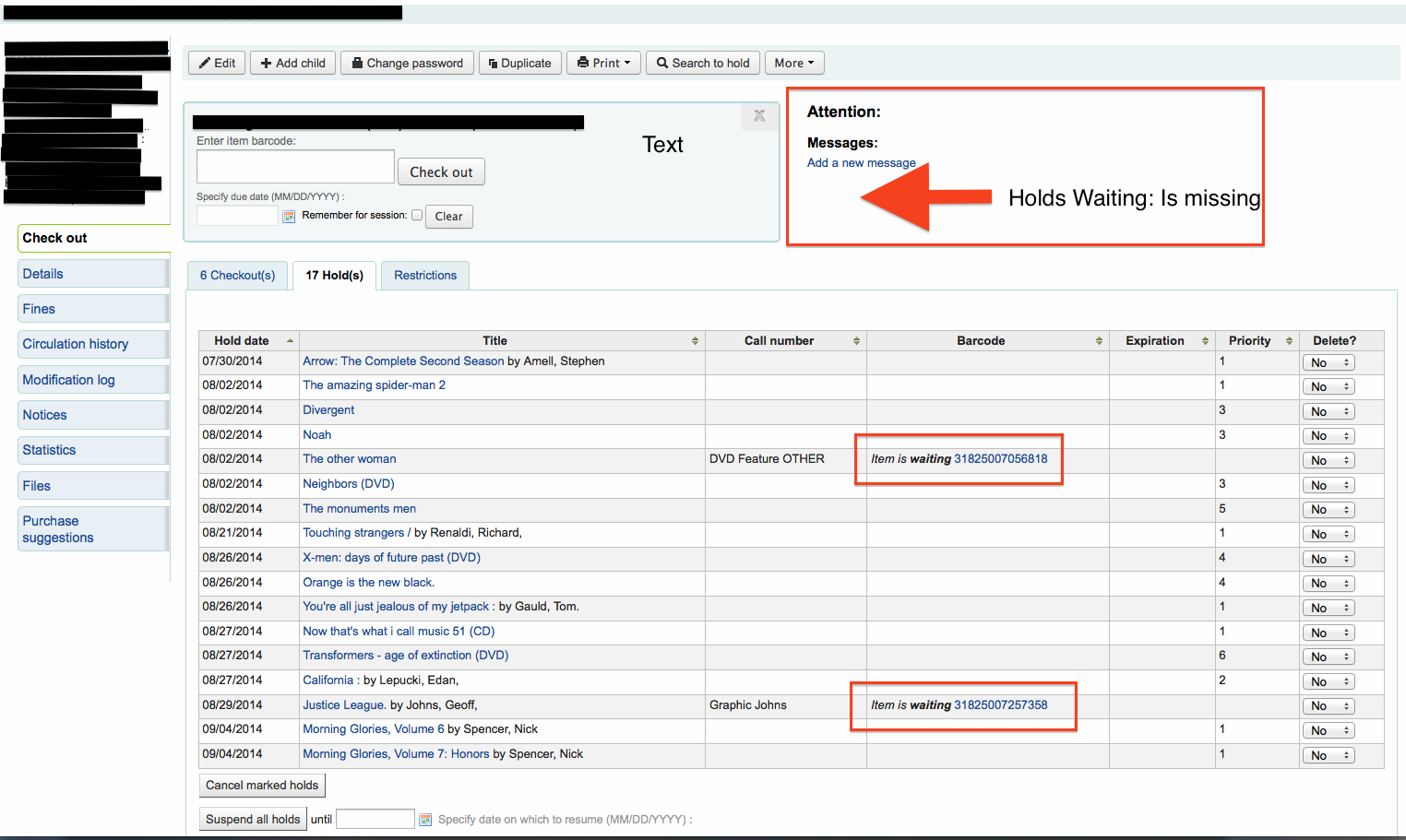Click Add a new message link
Image resolution: width=1406 pixels, height=840 pixels.
861,163
